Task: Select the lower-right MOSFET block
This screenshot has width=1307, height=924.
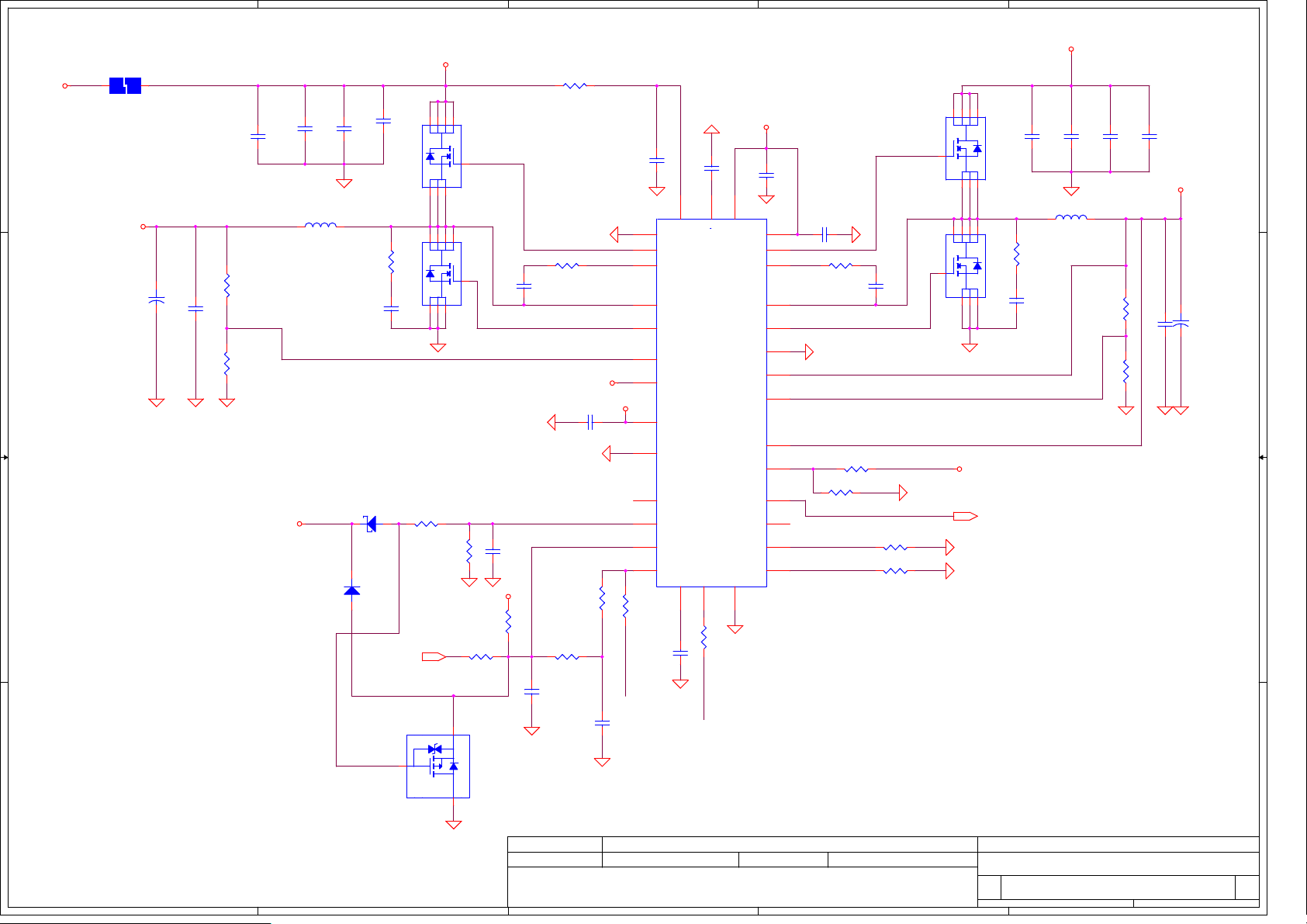Action: point(966,265)
